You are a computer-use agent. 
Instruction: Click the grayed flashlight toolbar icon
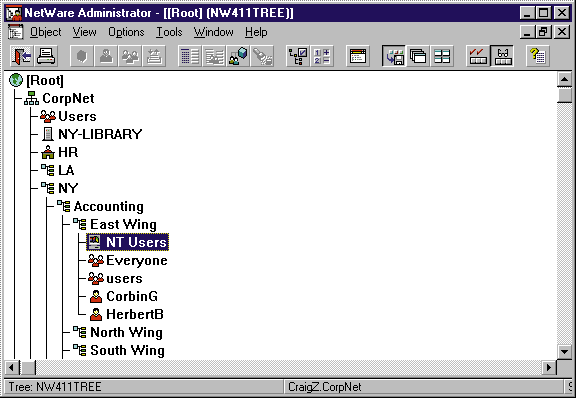tap(262, 56)
